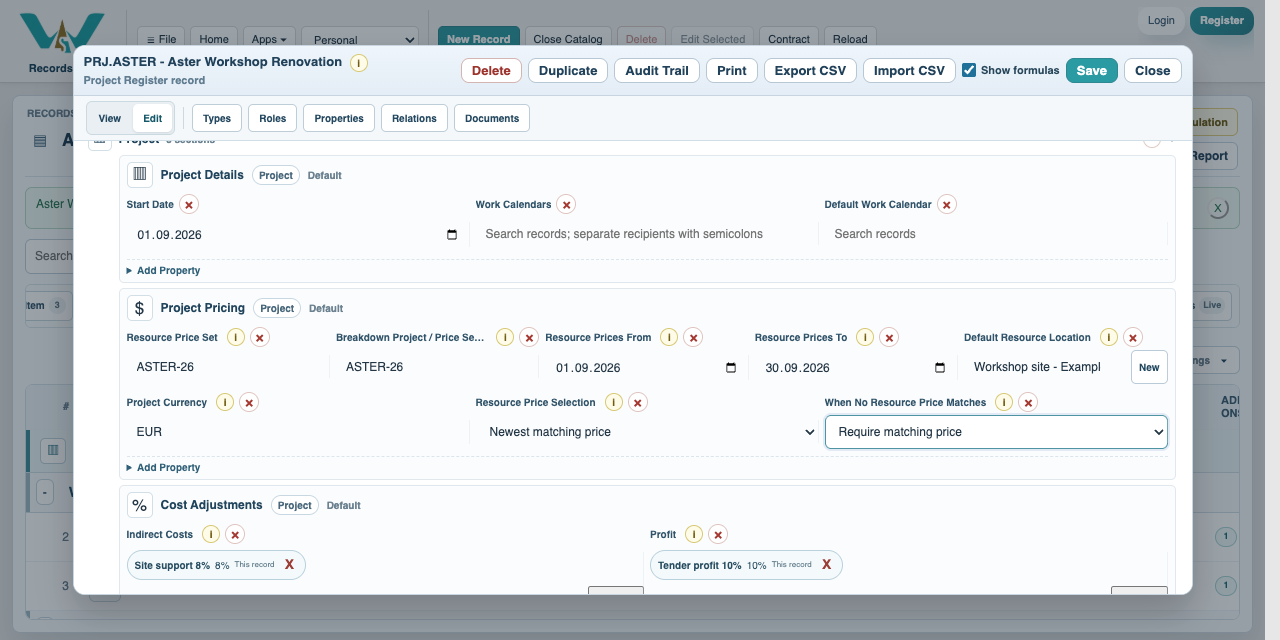Open the Resource Prices From calendar picker
This screenshot has width=1280, height=640.
click(731, 367)
